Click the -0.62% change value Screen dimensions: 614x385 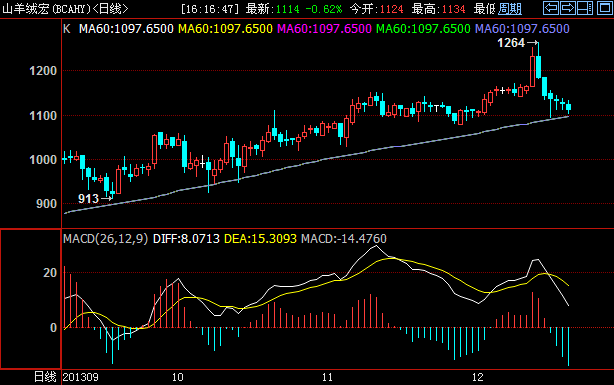tap(323, 9)
